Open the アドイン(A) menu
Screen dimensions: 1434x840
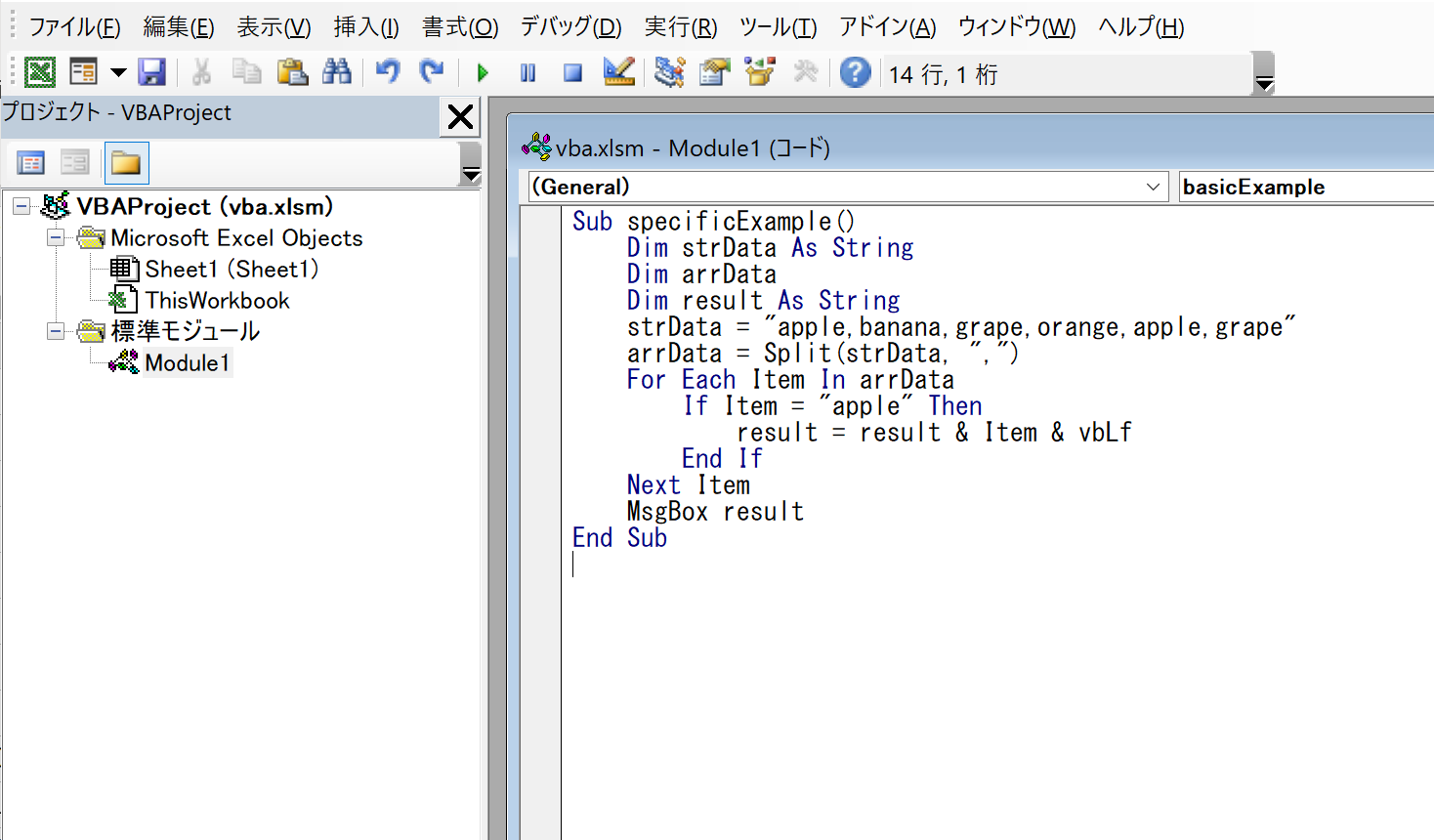pyautogui.click(x=888, y=26)
